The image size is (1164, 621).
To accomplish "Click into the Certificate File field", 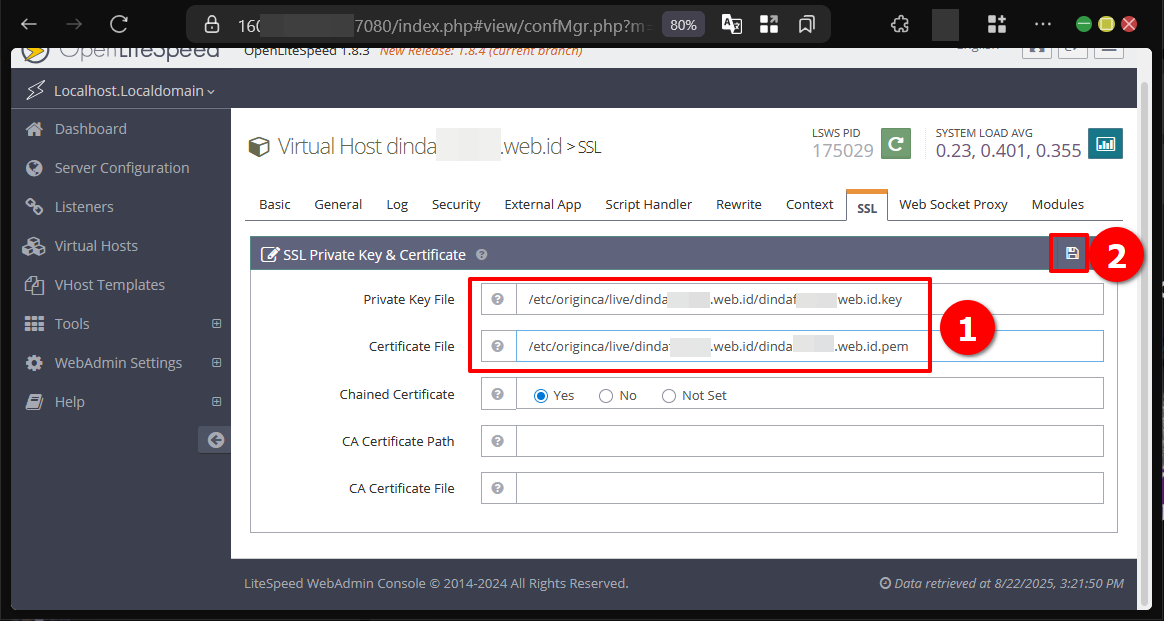I will coord(809,346).
